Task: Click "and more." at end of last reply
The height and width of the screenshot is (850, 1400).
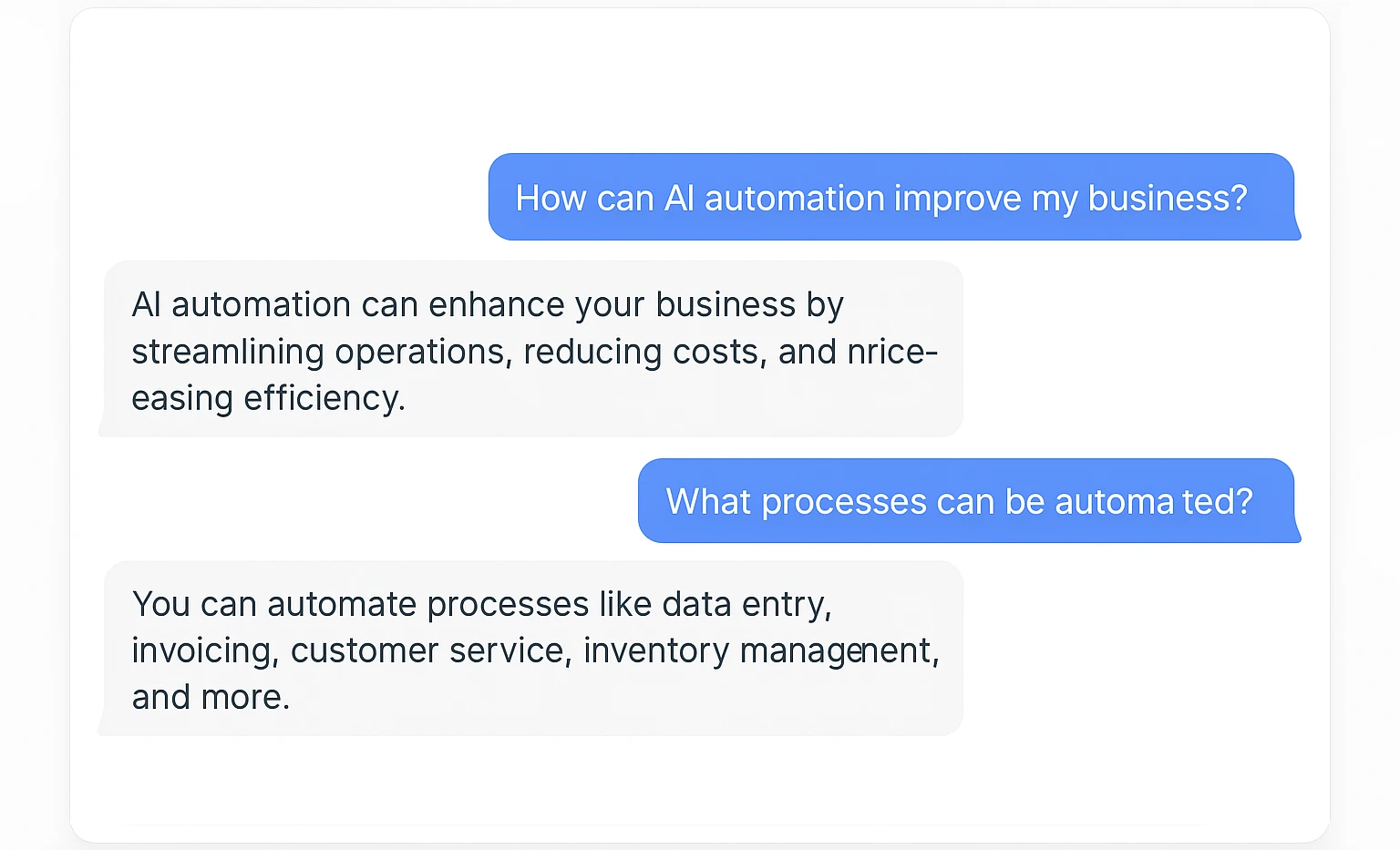Action: (211, 698)
